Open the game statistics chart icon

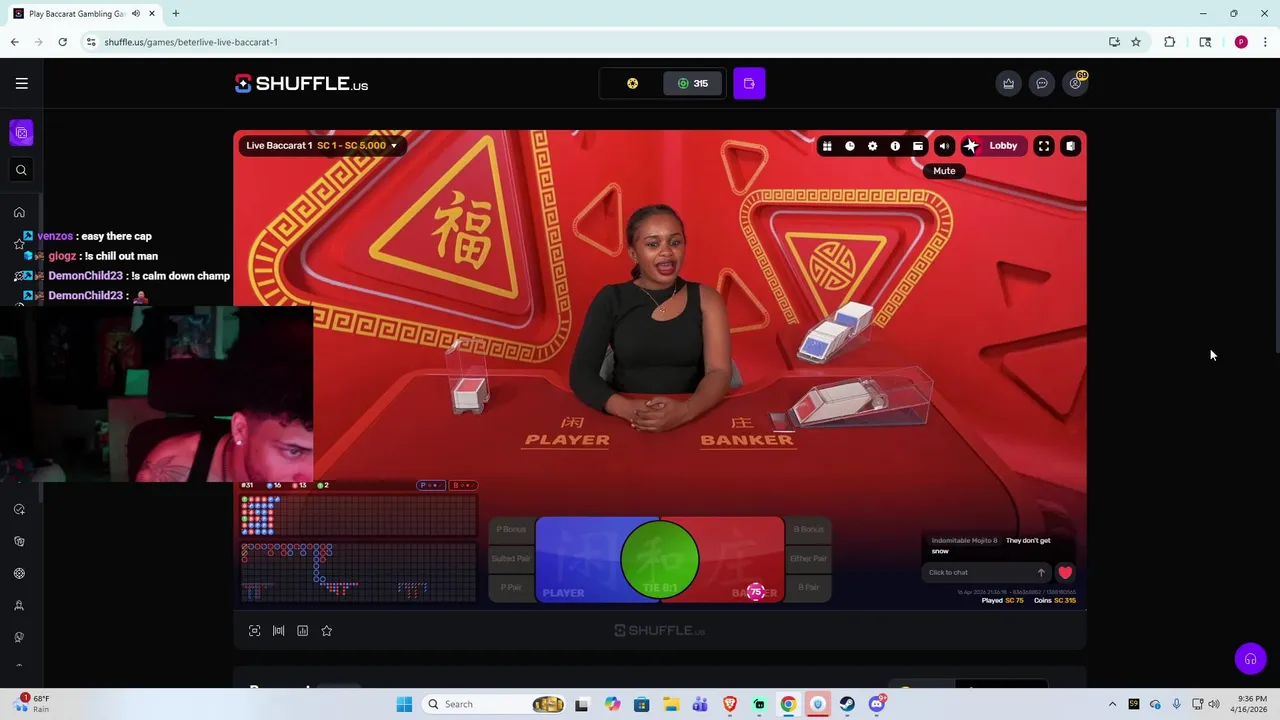(x=302, y=631)
